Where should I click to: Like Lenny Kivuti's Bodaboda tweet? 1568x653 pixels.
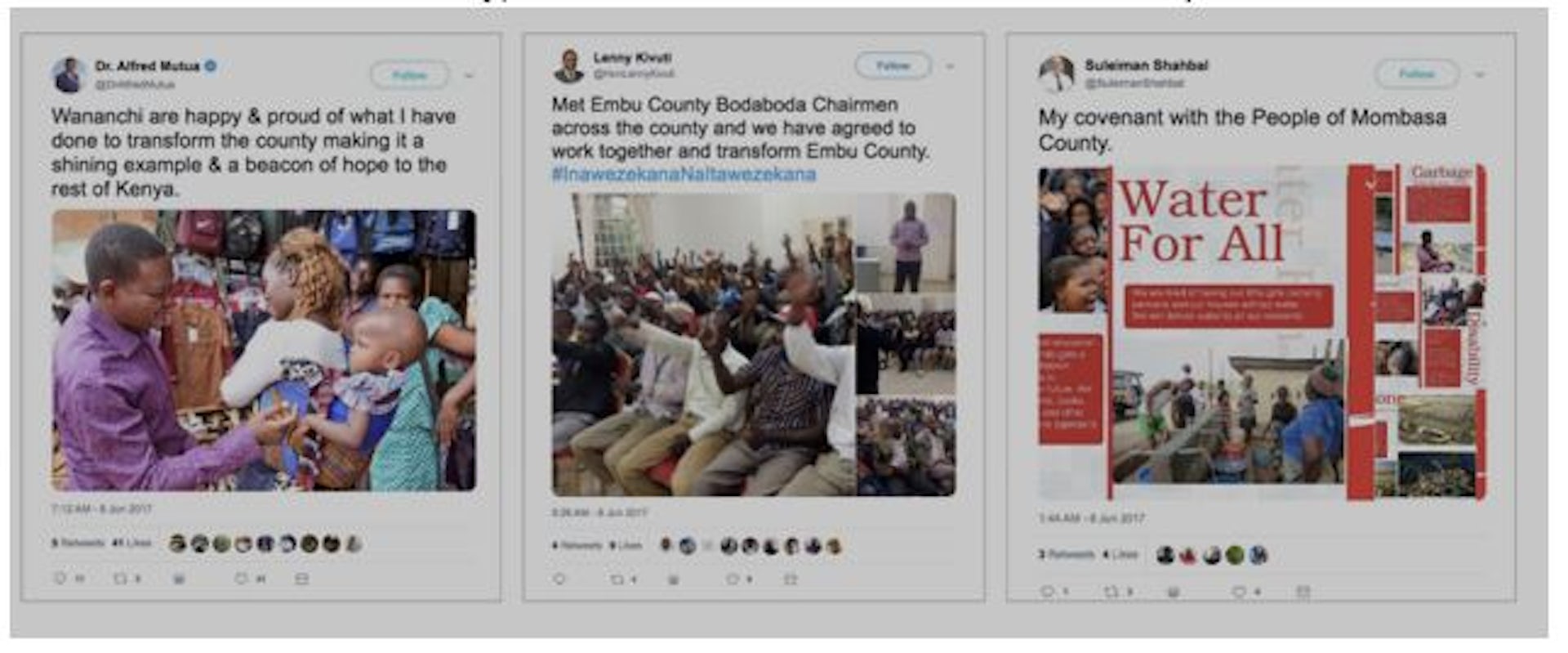pos(733,579)
